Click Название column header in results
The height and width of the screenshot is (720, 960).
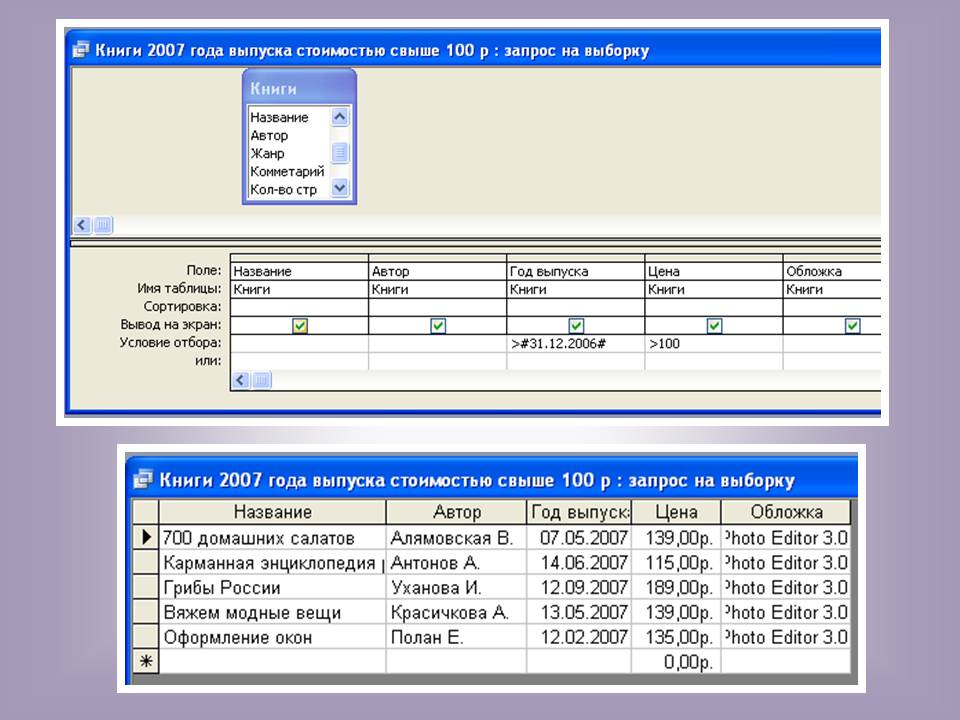coord(272,512)
